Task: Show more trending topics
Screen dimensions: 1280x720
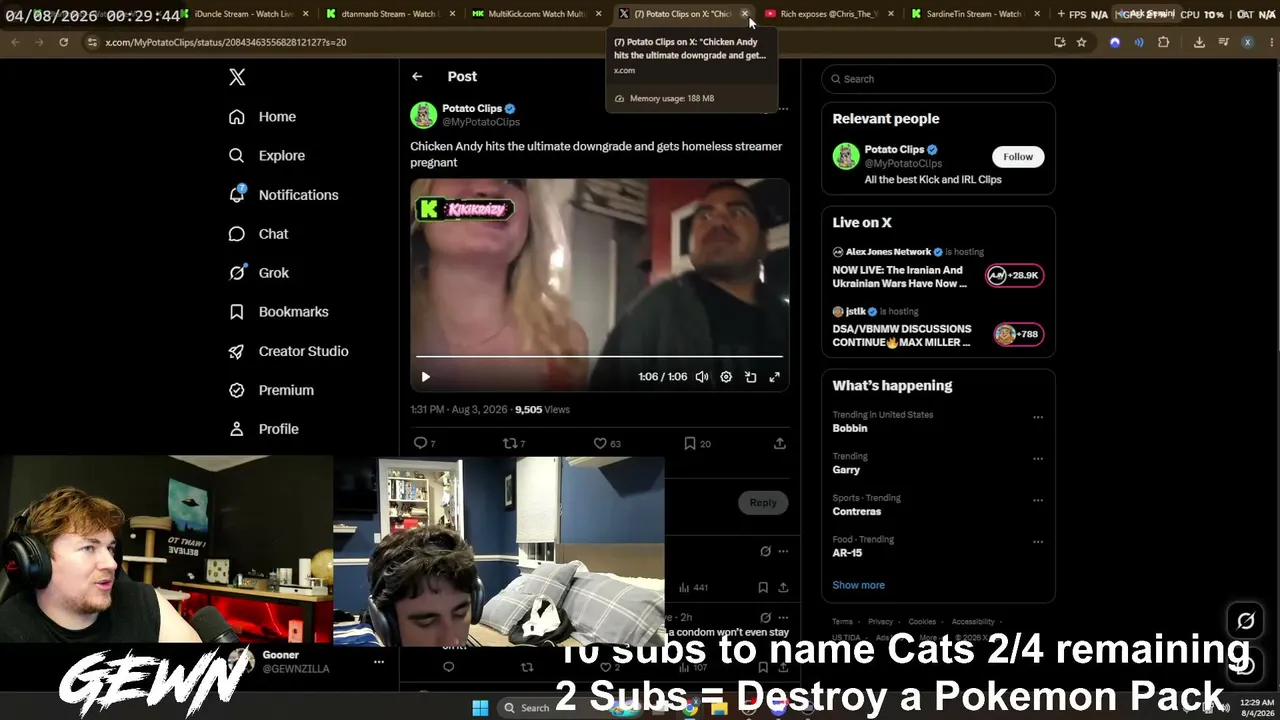Action: [x=858, y=585]
